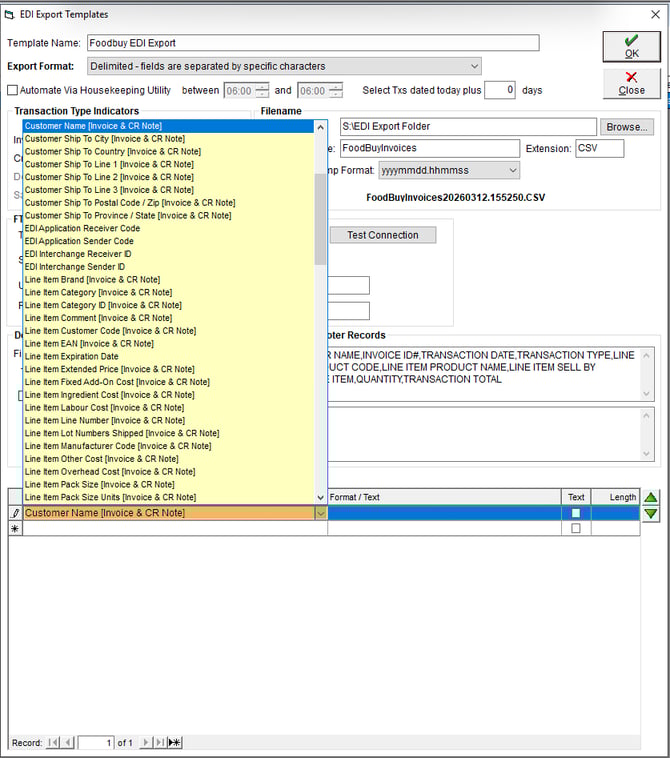670x758 pixels.
Task: Go to last record navigation icon
Action: point(160,742)
